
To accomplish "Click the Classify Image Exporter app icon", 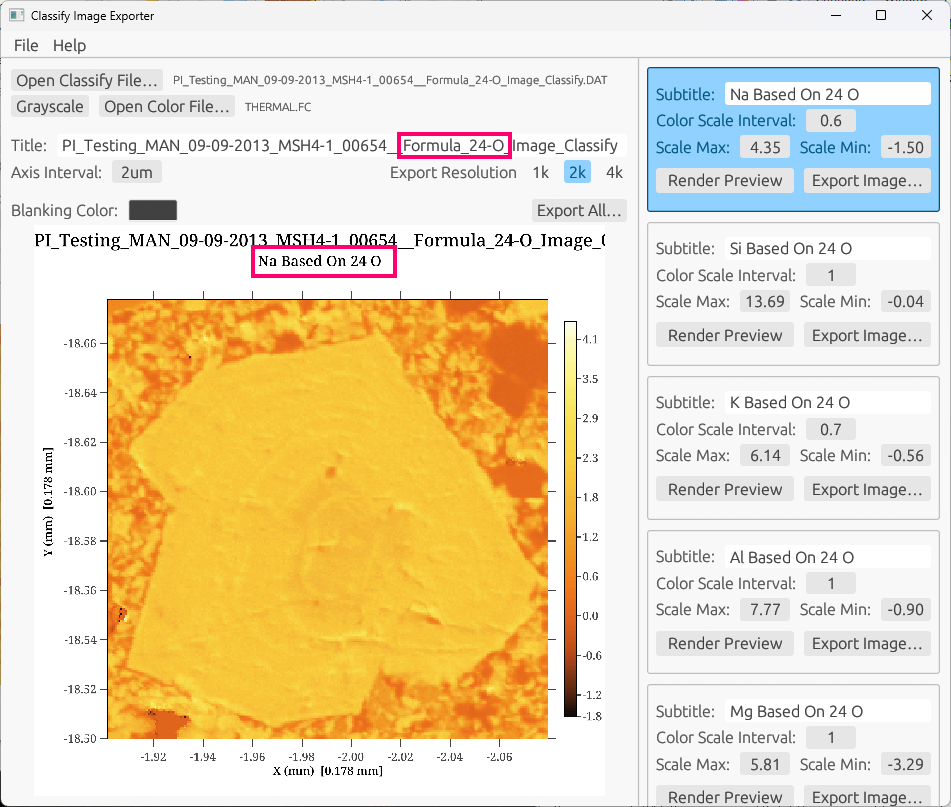I will point(16,16).
